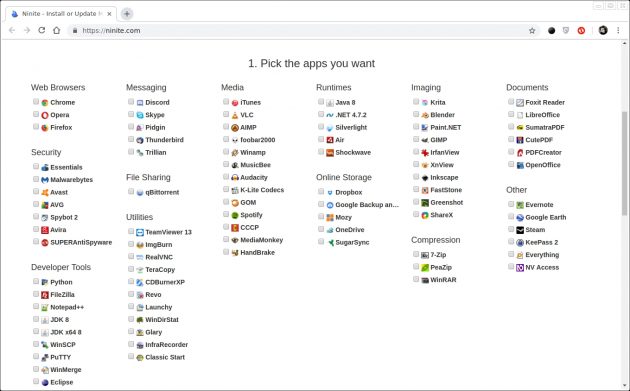Click the LibreOffice icon
Screen dimensions: 630x391
coord(520,115)
